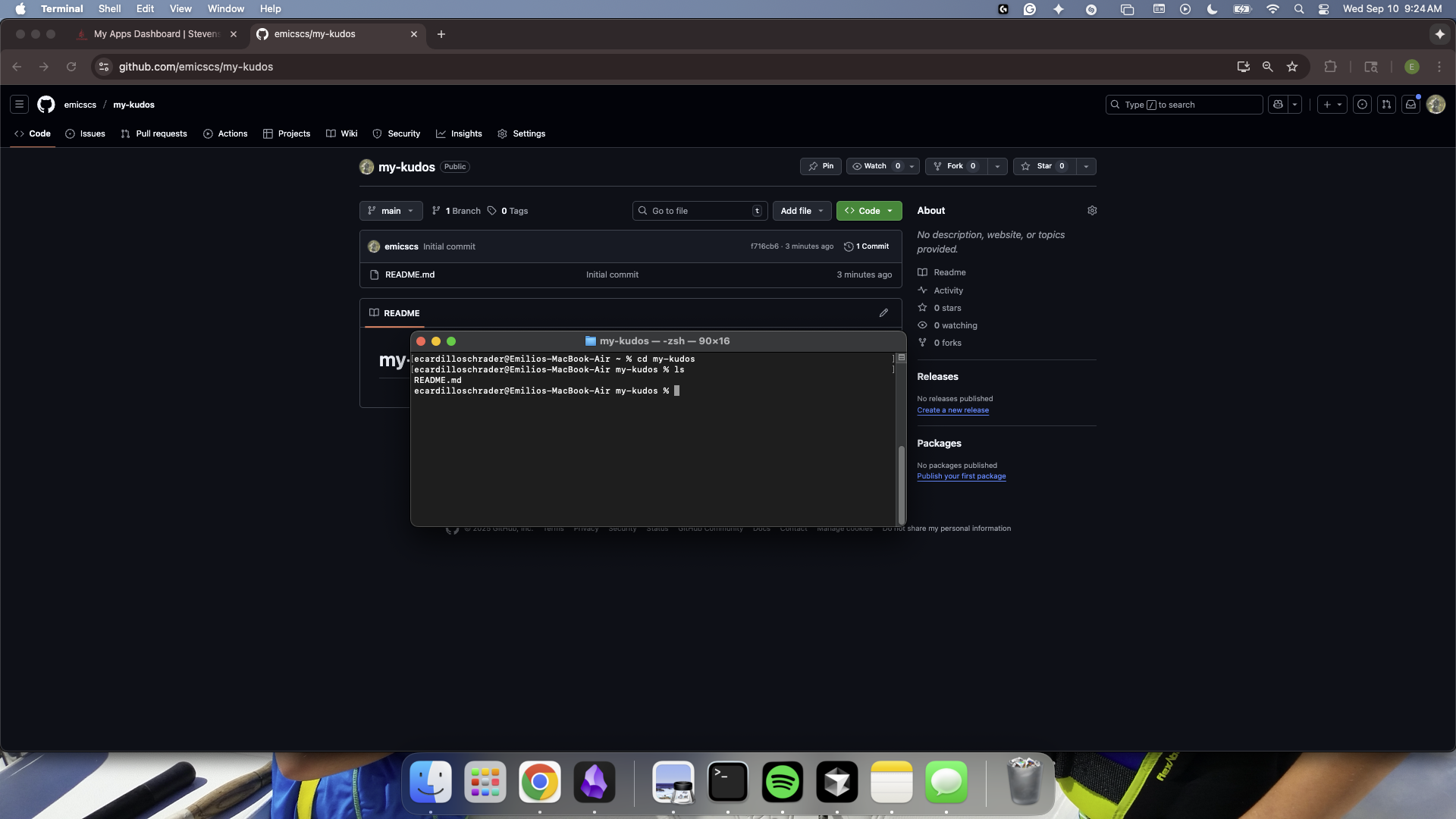Viewport: 1456px width, 819px height.
Task: Open Messages from the Dock
Action: 946,782
